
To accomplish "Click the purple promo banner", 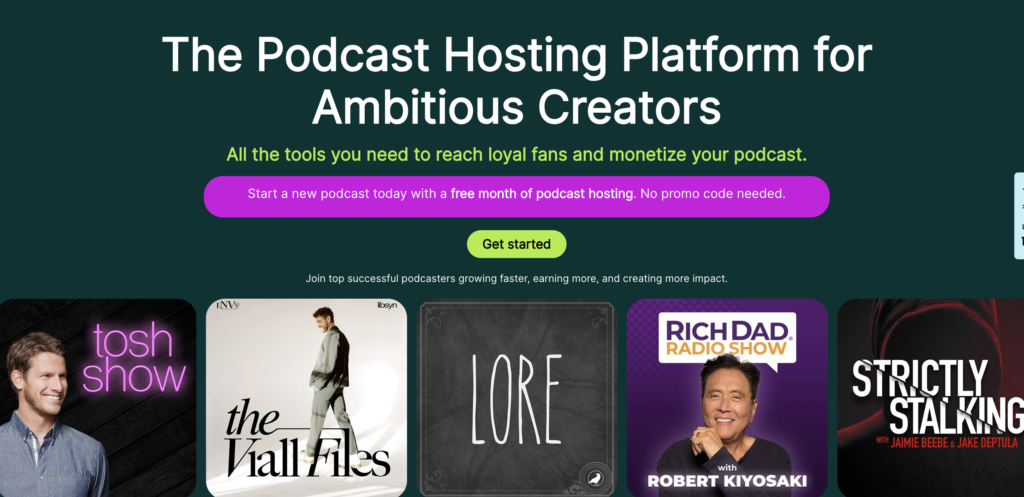I will point(517,197).
